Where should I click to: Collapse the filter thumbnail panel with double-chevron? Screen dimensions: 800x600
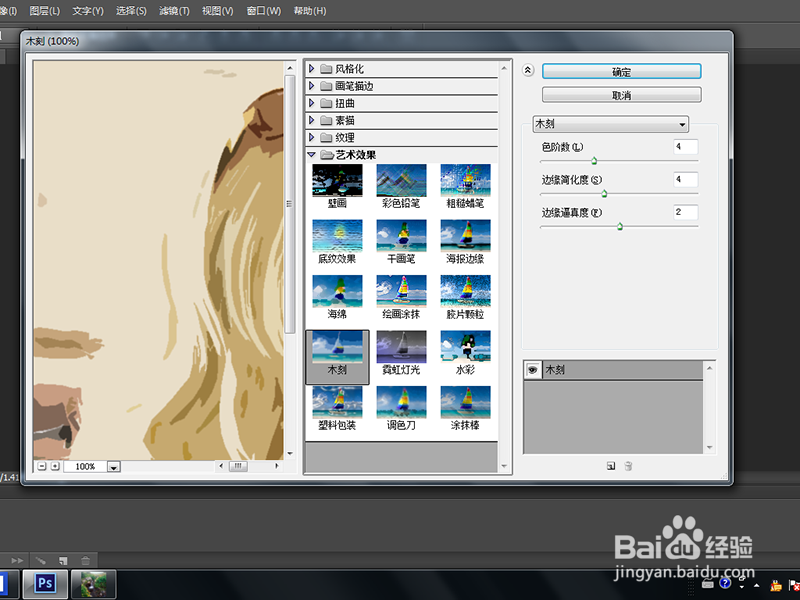(528, 70)
